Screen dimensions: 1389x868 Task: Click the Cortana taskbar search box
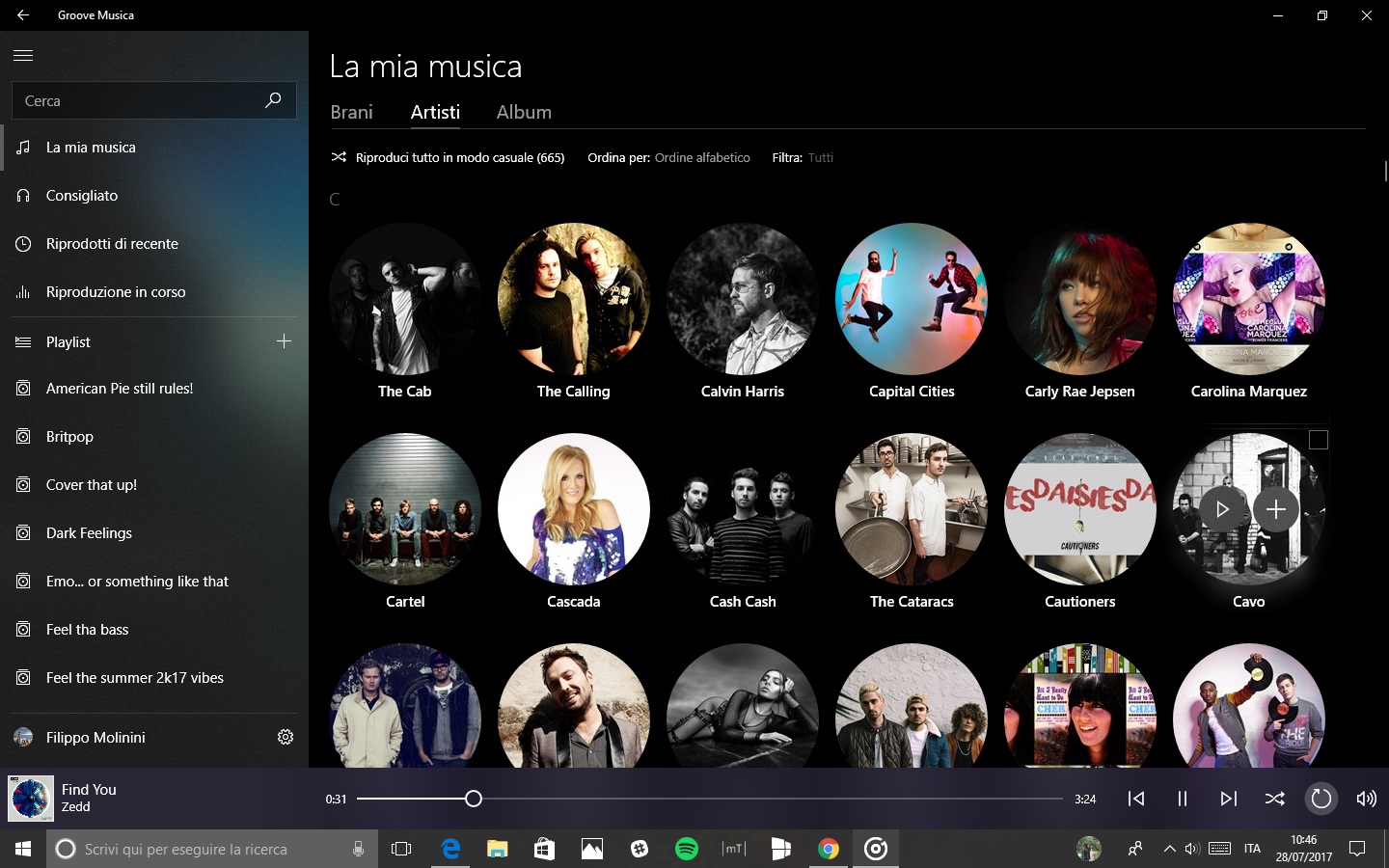pyautogui.click(x=212, y=849)
